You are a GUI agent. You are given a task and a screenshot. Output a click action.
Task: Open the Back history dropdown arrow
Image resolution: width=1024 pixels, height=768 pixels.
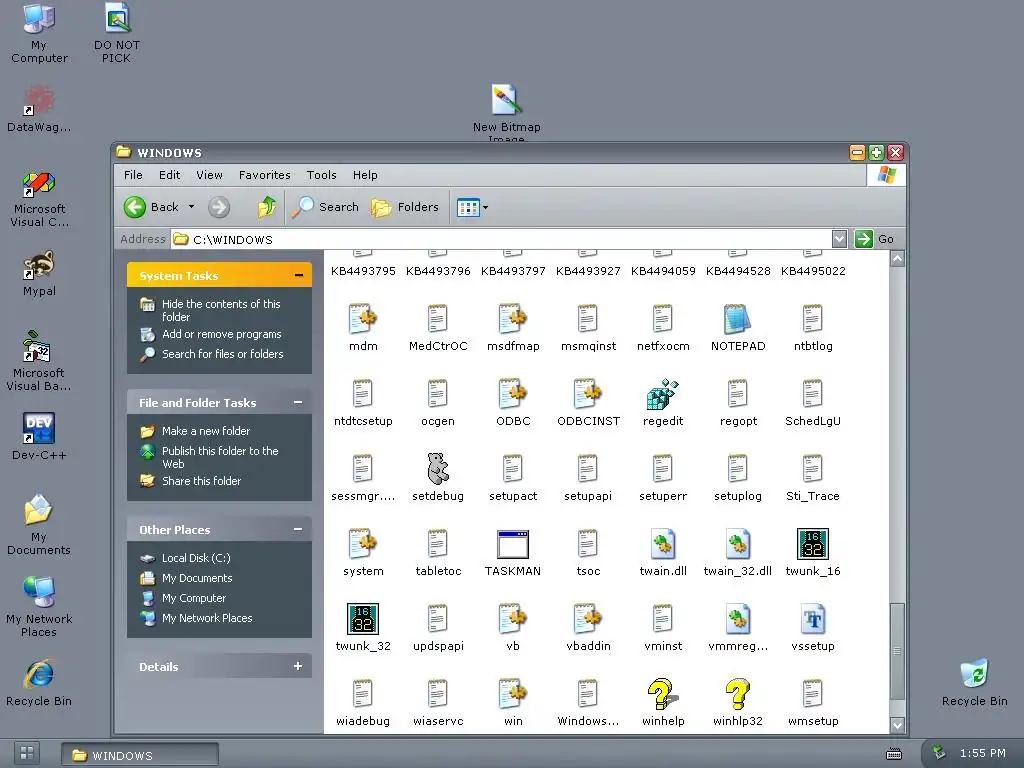191,207
